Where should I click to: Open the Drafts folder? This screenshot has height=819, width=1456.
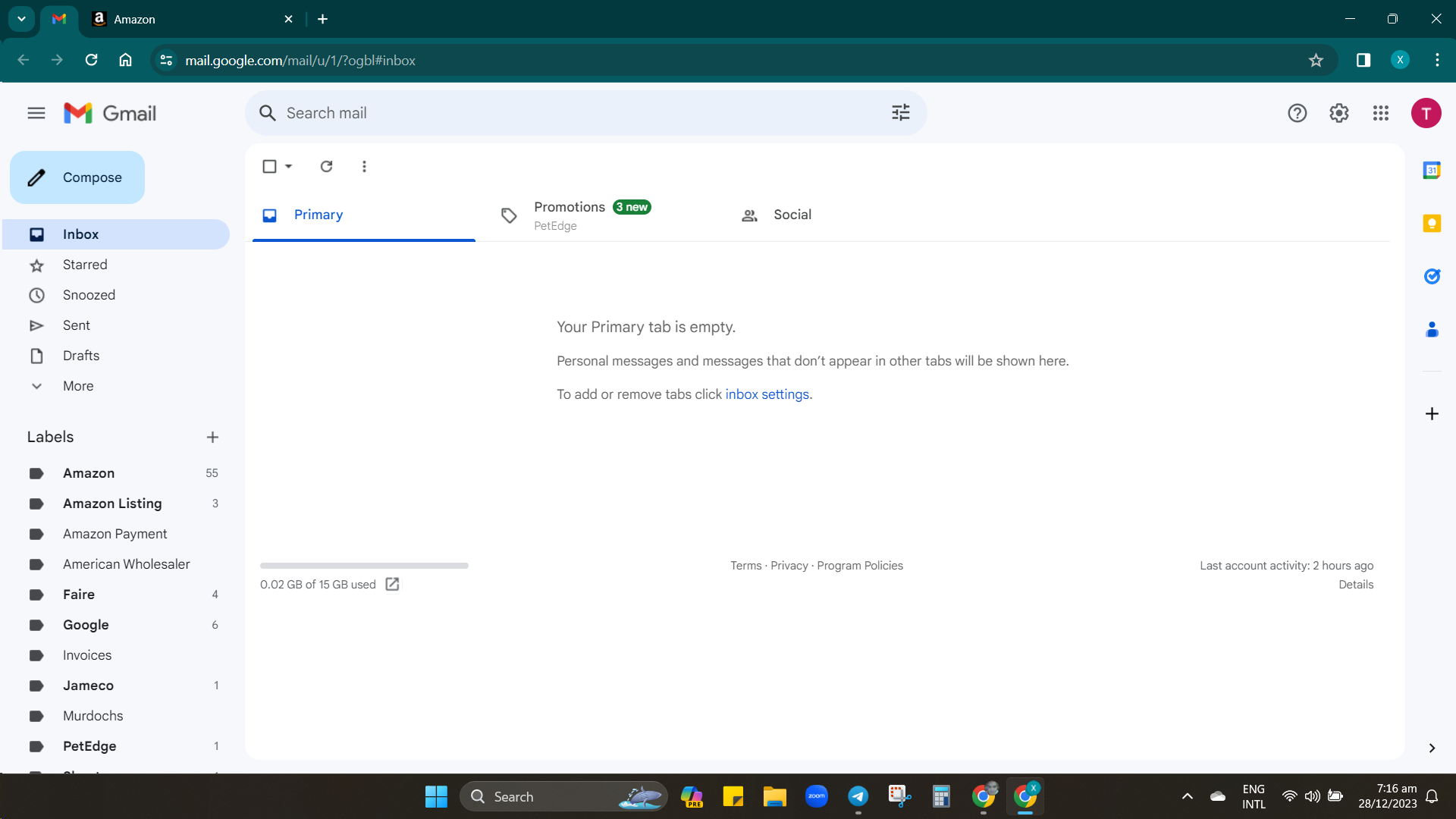pos(116,356)
